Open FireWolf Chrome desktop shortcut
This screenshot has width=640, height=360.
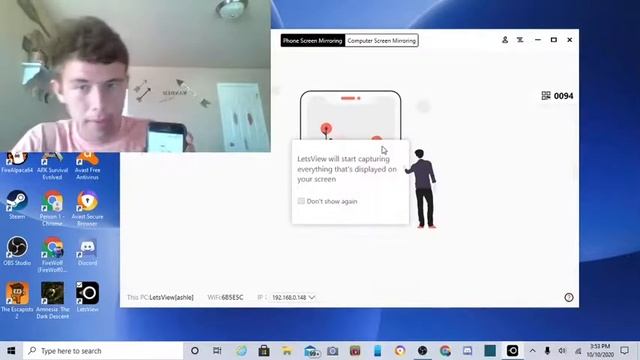click(x=52, y=254)
